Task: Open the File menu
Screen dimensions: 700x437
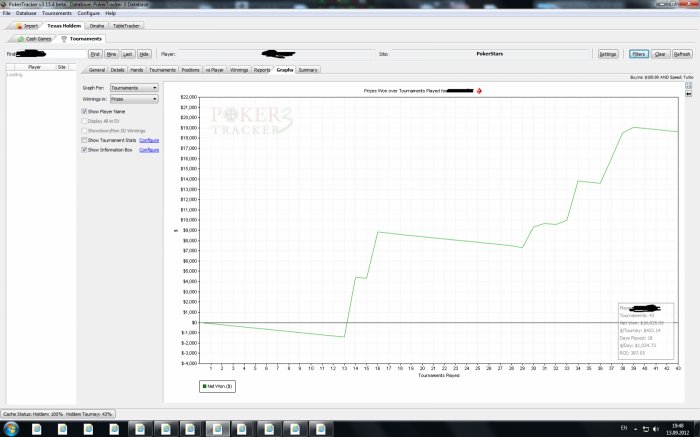Action: tap(7, 13)
